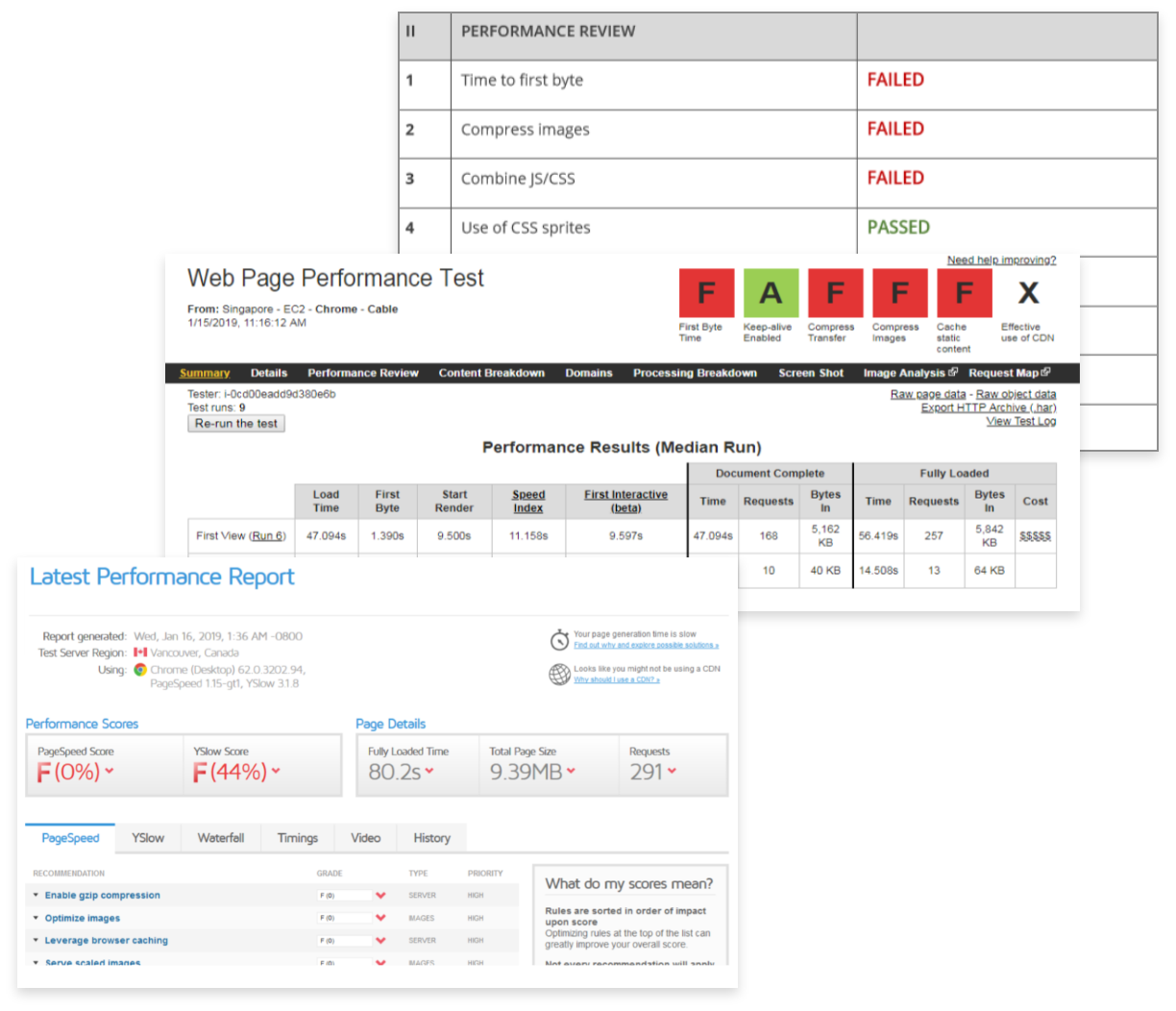Expand the Optimize images recommendation

click(82, 919)
